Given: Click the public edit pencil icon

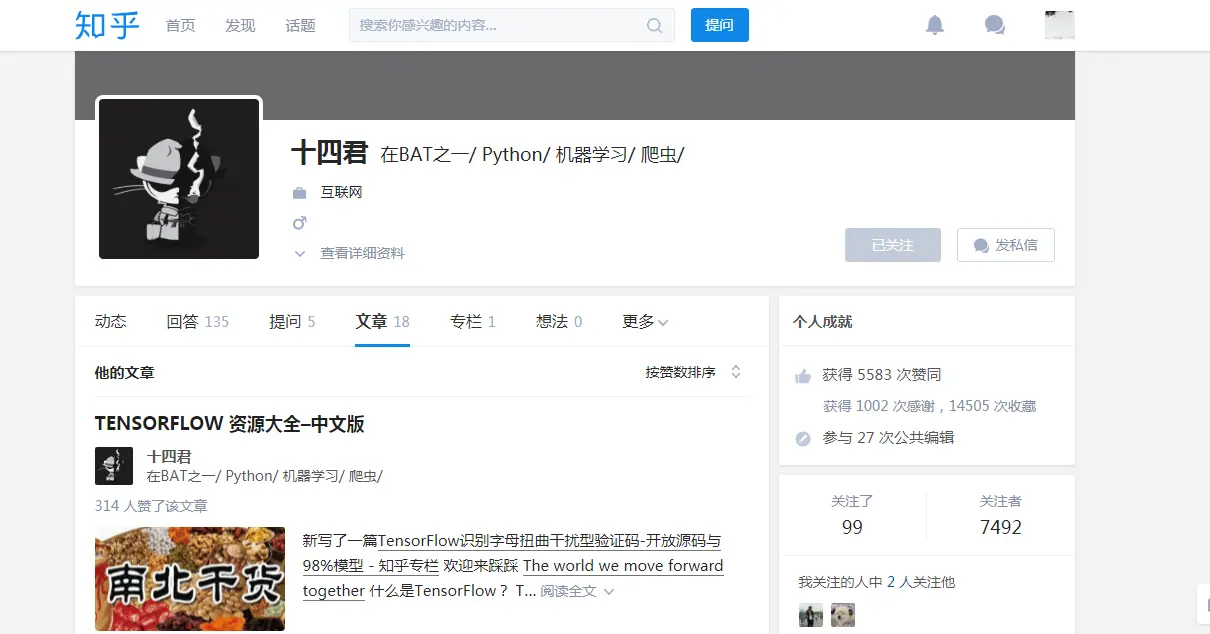Looking at the screenshot, I should [x=802, y=438].
